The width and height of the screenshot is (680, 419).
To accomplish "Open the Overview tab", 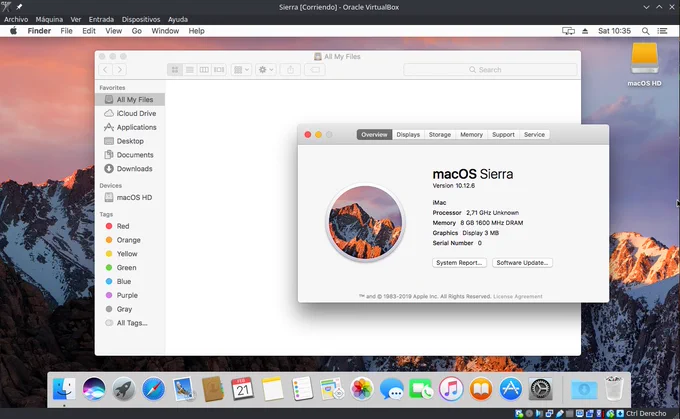I will click(x=374, y=134).
